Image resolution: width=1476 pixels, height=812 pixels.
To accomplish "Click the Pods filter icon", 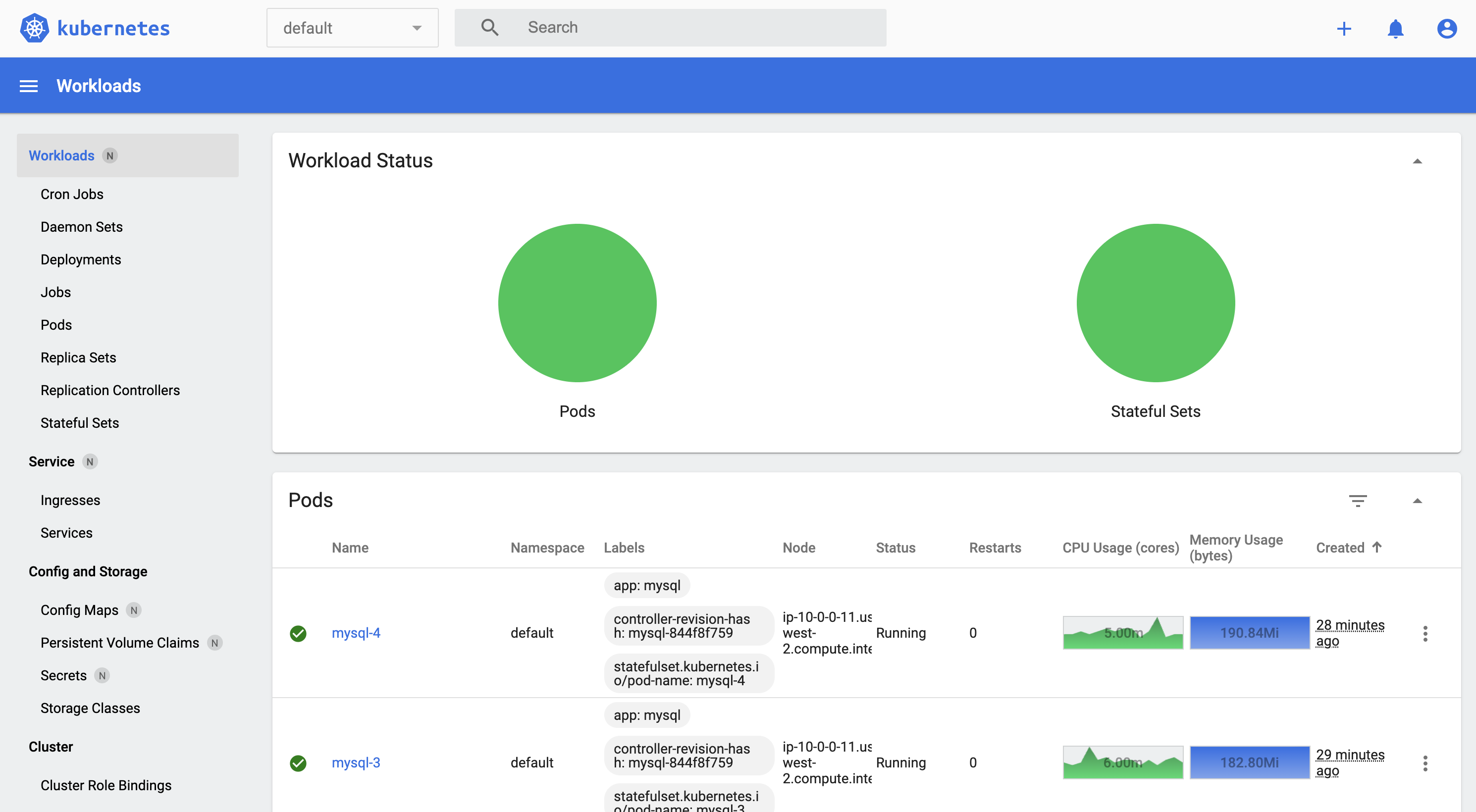I will click(1358, 501).
